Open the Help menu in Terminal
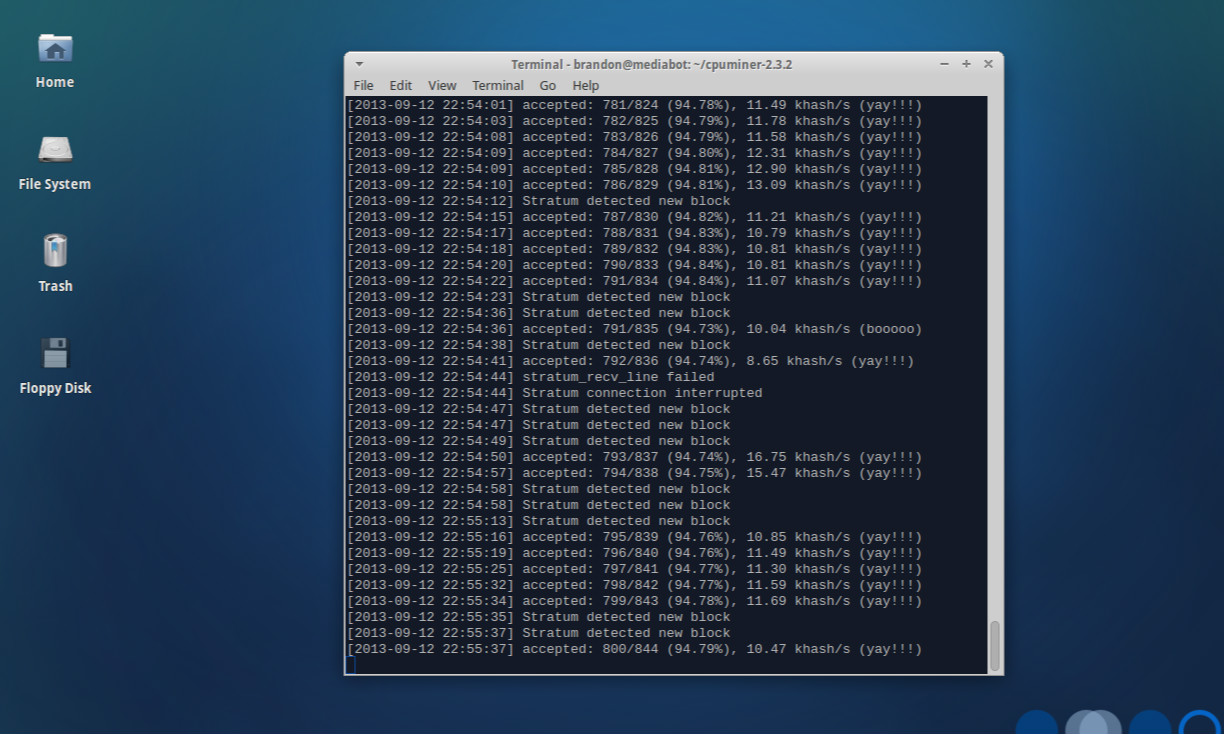Viewport: 1224px width, 734px height. (x=586, y=86)
